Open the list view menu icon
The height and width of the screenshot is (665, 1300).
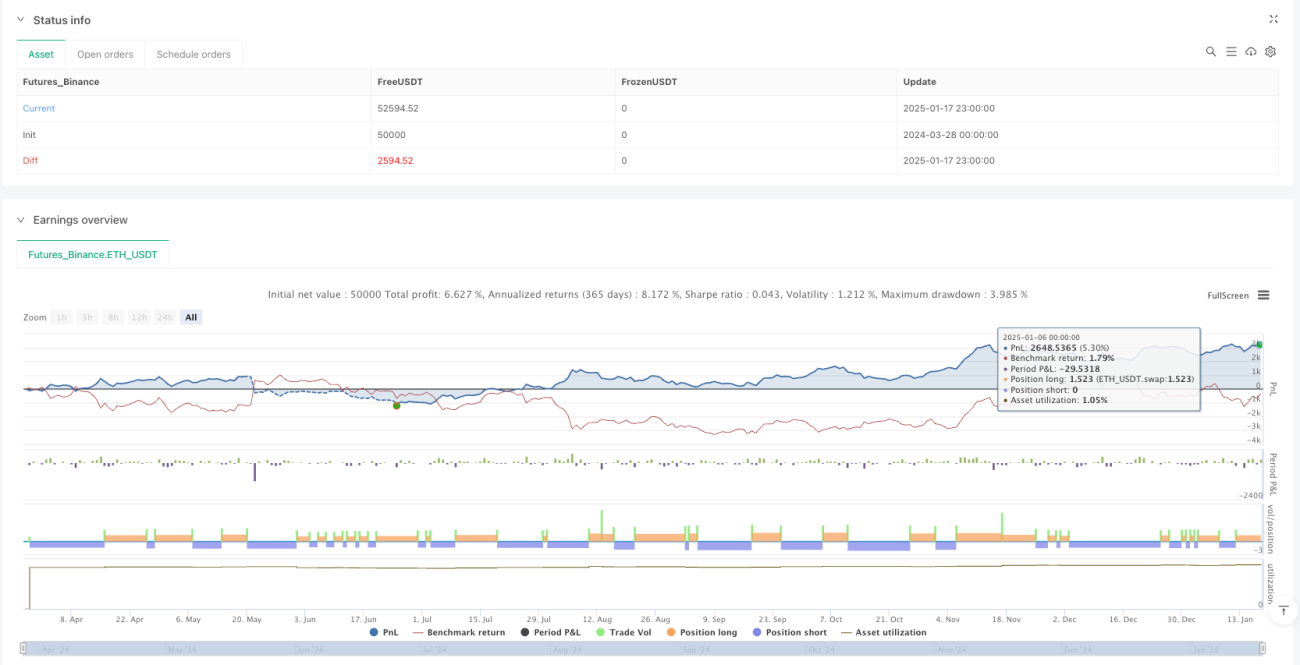tap(1231, 52)
